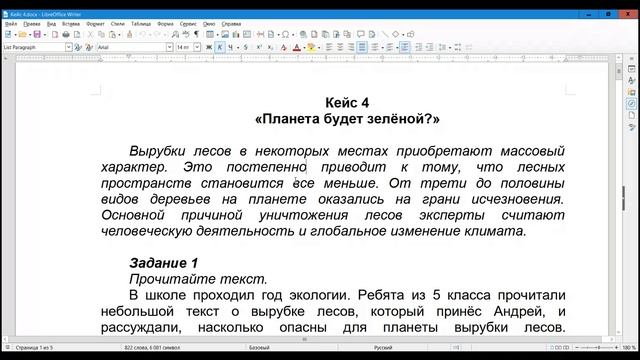Click the Базовый page style field

pos(259,348)
